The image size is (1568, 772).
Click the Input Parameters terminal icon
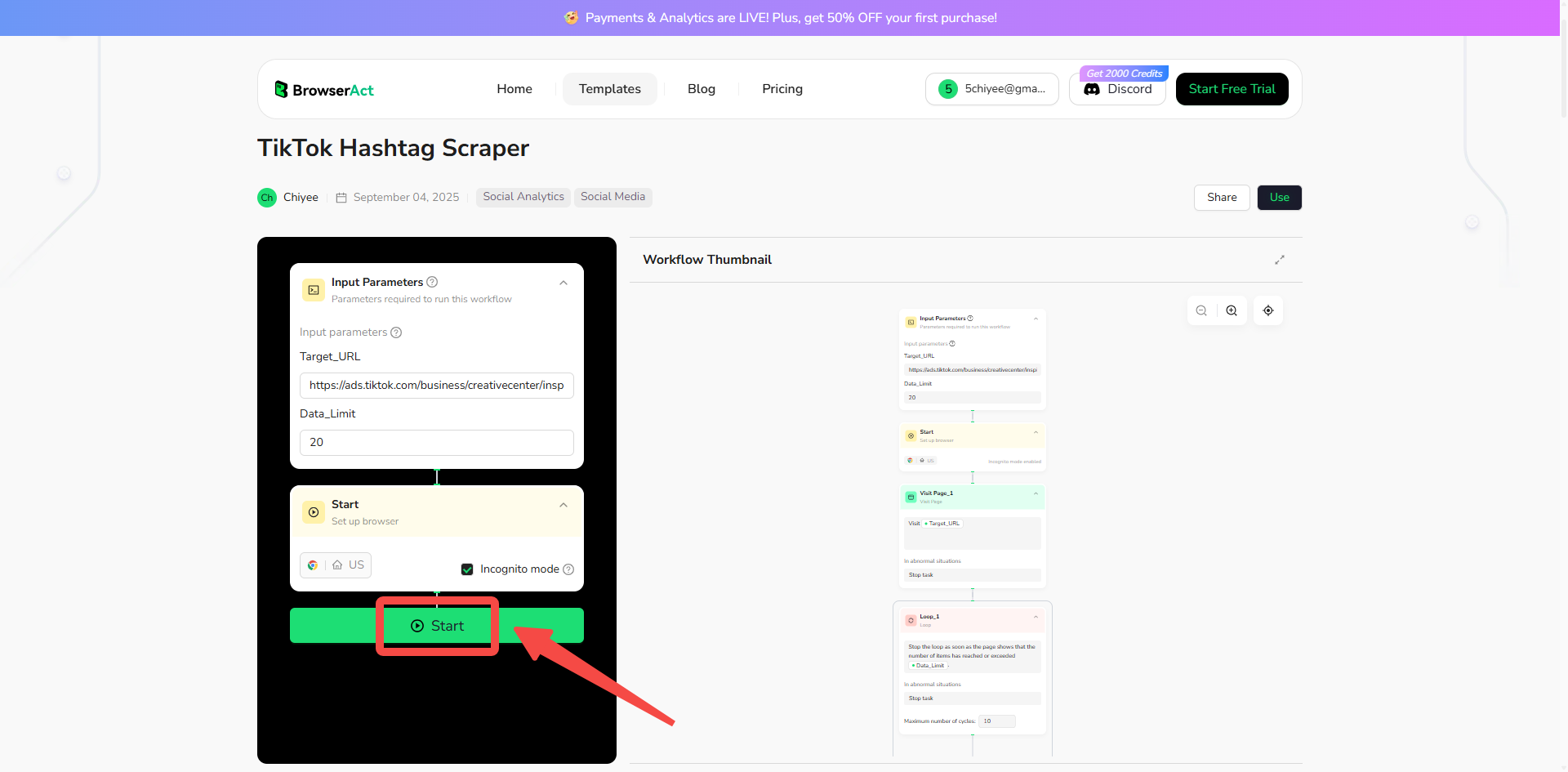click(x=314, y=290)
